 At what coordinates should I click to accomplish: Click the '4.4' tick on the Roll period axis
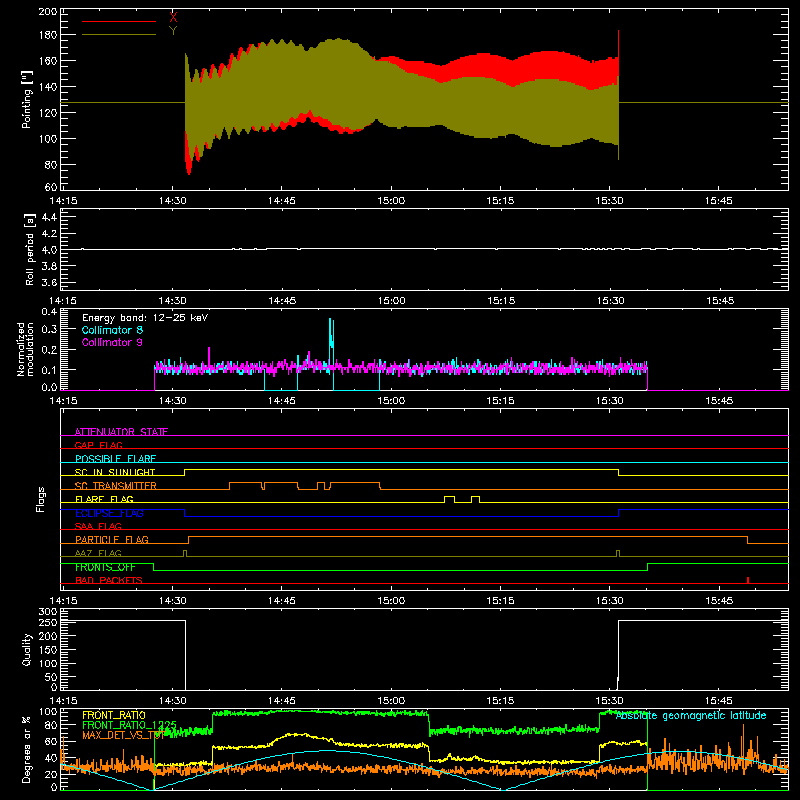pyautogui.click(x=49, y=217)
